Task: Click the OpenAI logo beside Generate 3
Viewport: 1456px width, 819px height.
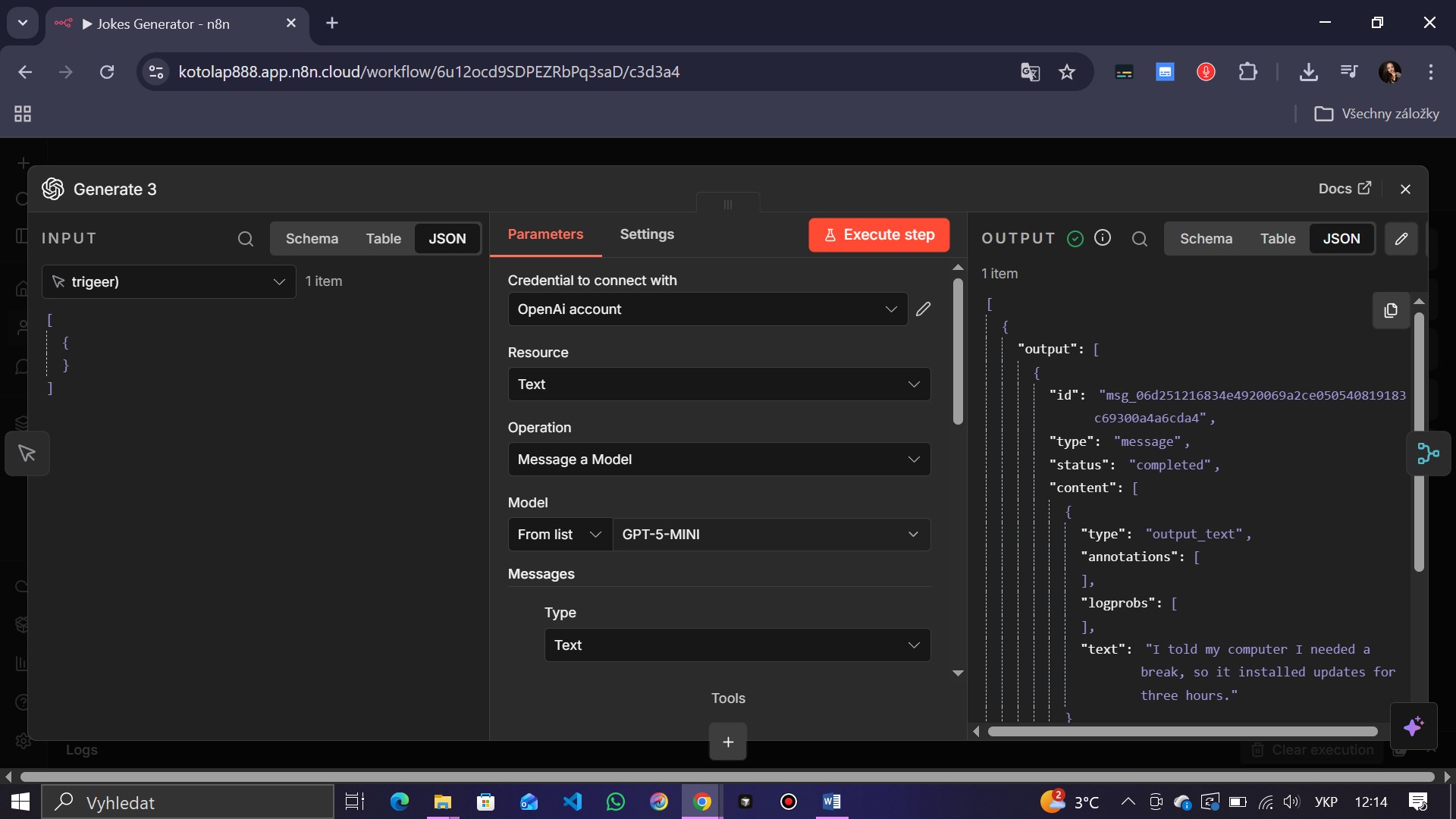Action: pyautogui.click(x=53, y=189)
